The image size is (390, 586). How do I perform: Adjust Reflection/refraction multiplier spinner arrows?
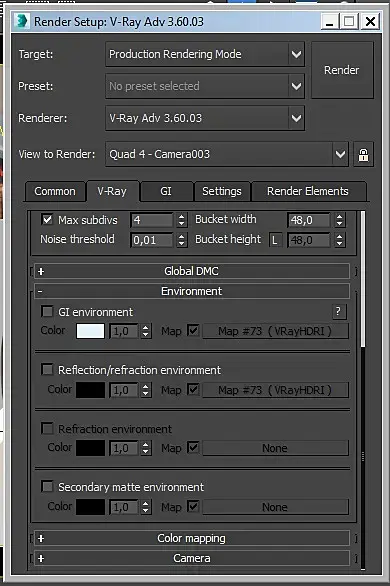point(146,390)
